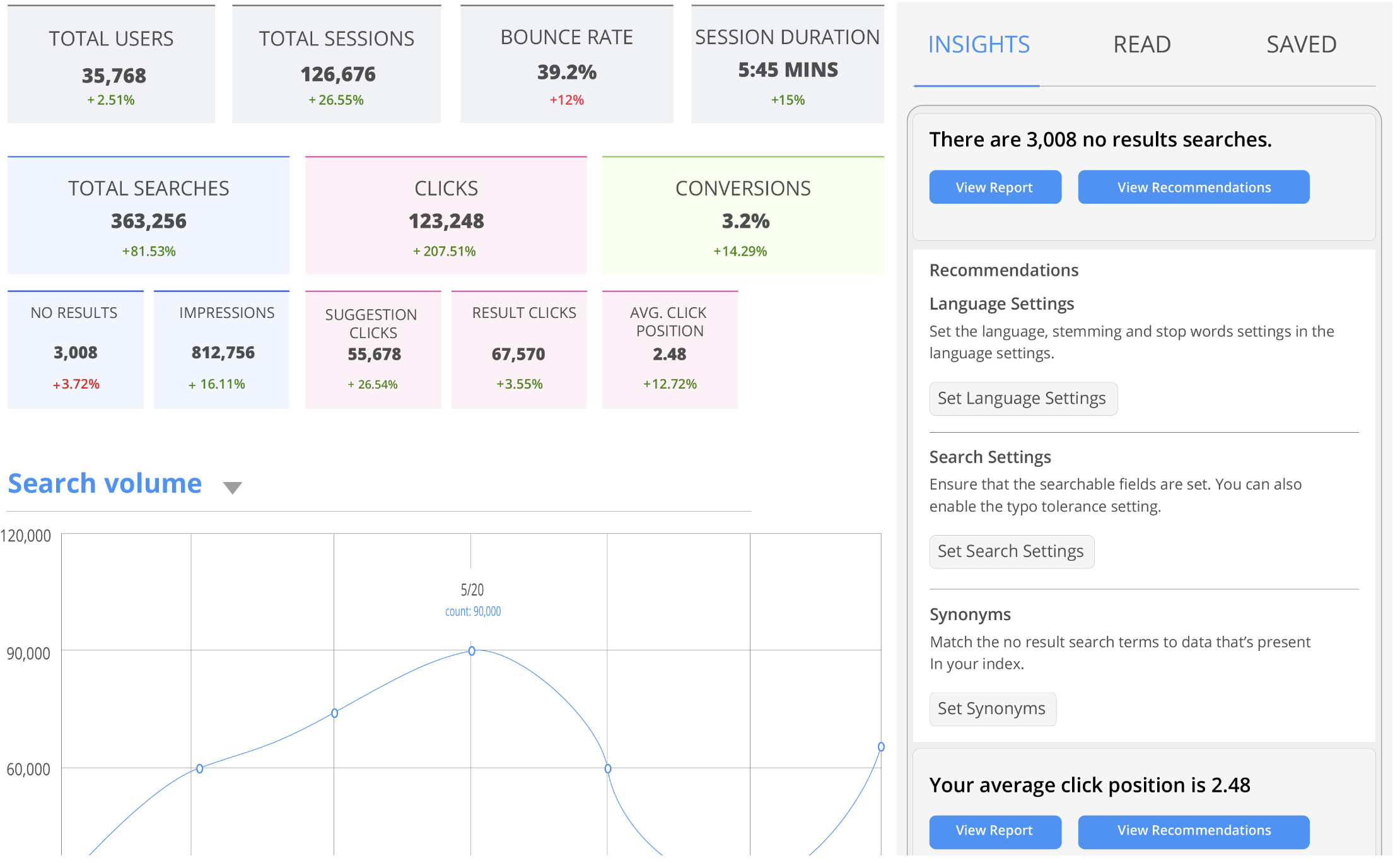1400x863 pixels.
Task: Click the '+12%' bounce rate change
Action: tap(567, 100)
